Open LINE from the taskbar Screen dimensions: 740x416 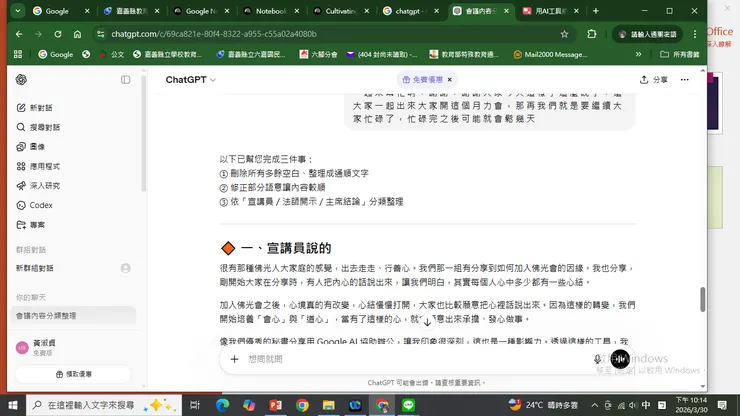(x=408, y=405)
